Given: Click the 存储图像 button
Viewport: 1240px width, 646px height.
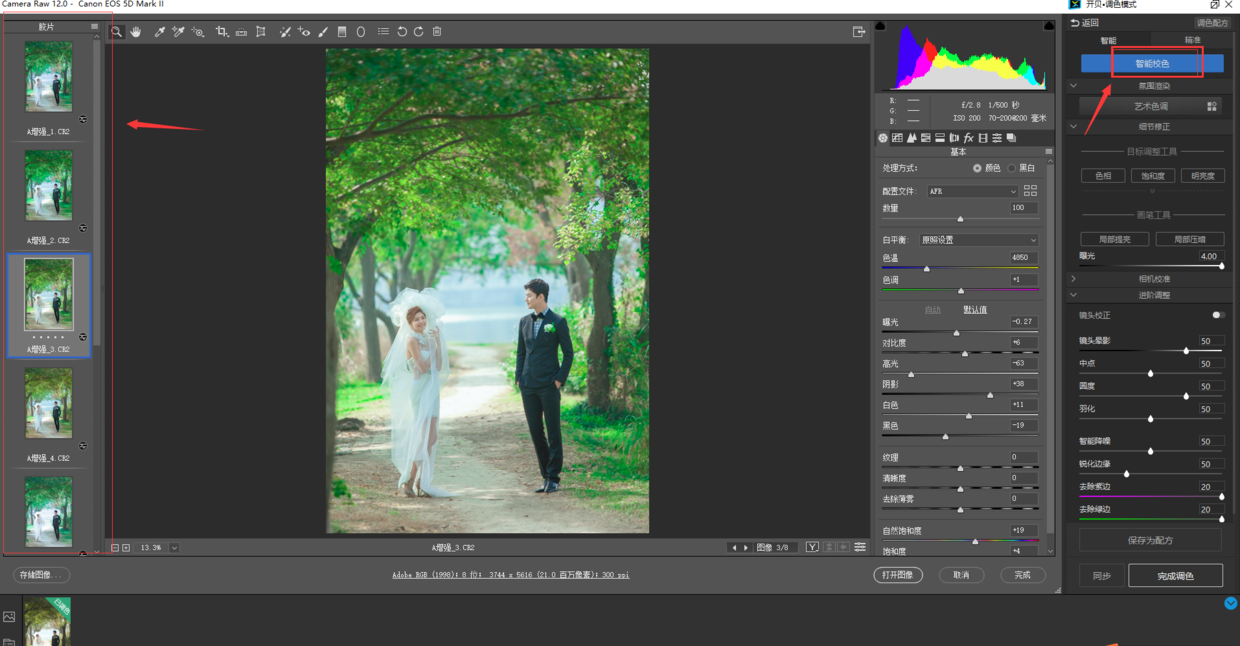Looking at the screenshot, I should pos(43,575).
